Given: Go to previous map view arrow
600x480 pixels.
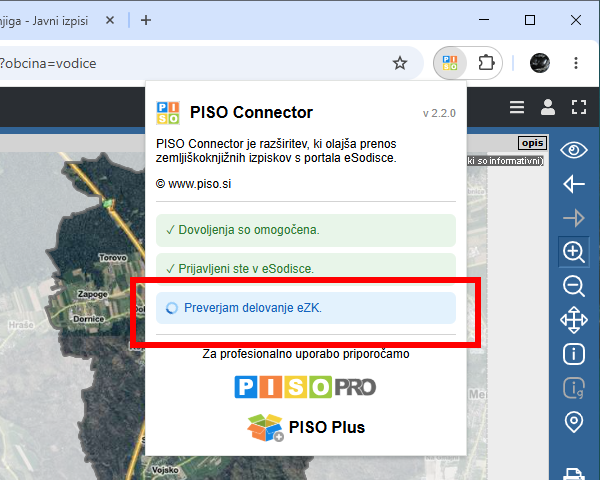Looking at the screenshot, I should [x=574, y=184].
